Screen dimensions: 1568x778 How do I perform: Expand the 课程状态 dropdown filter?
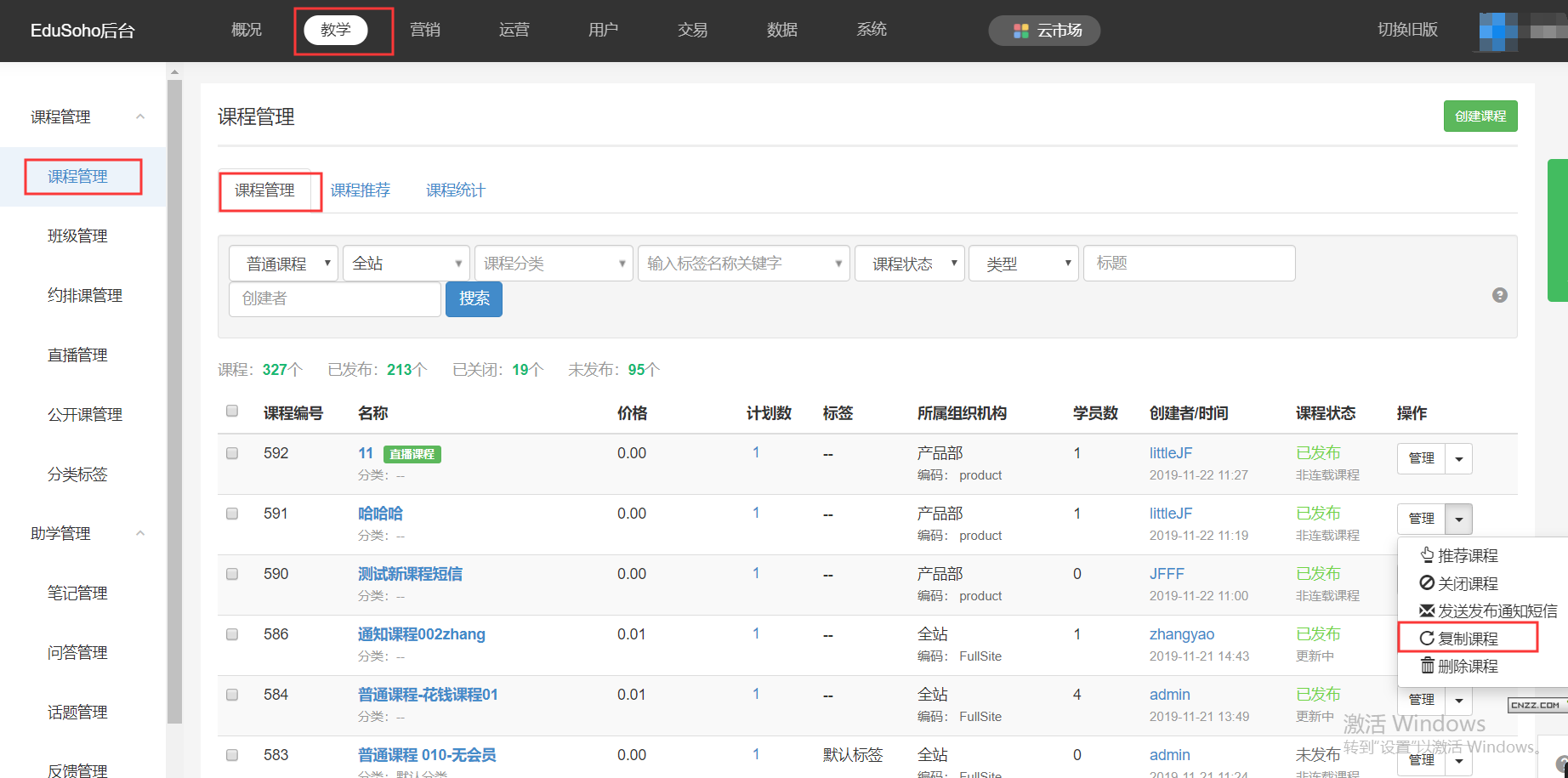coord(909,264)
